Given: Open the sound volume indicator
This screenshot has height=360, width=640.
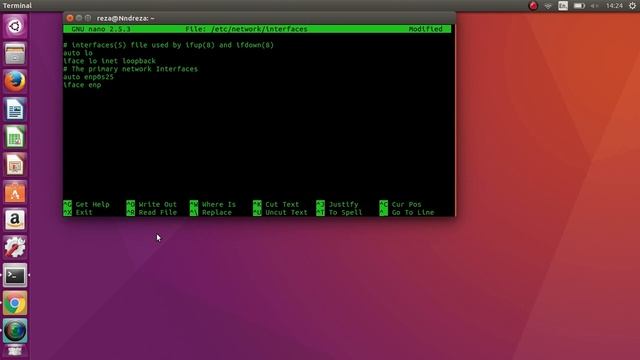Looking at the screenshot, I should tap(594, 6).
